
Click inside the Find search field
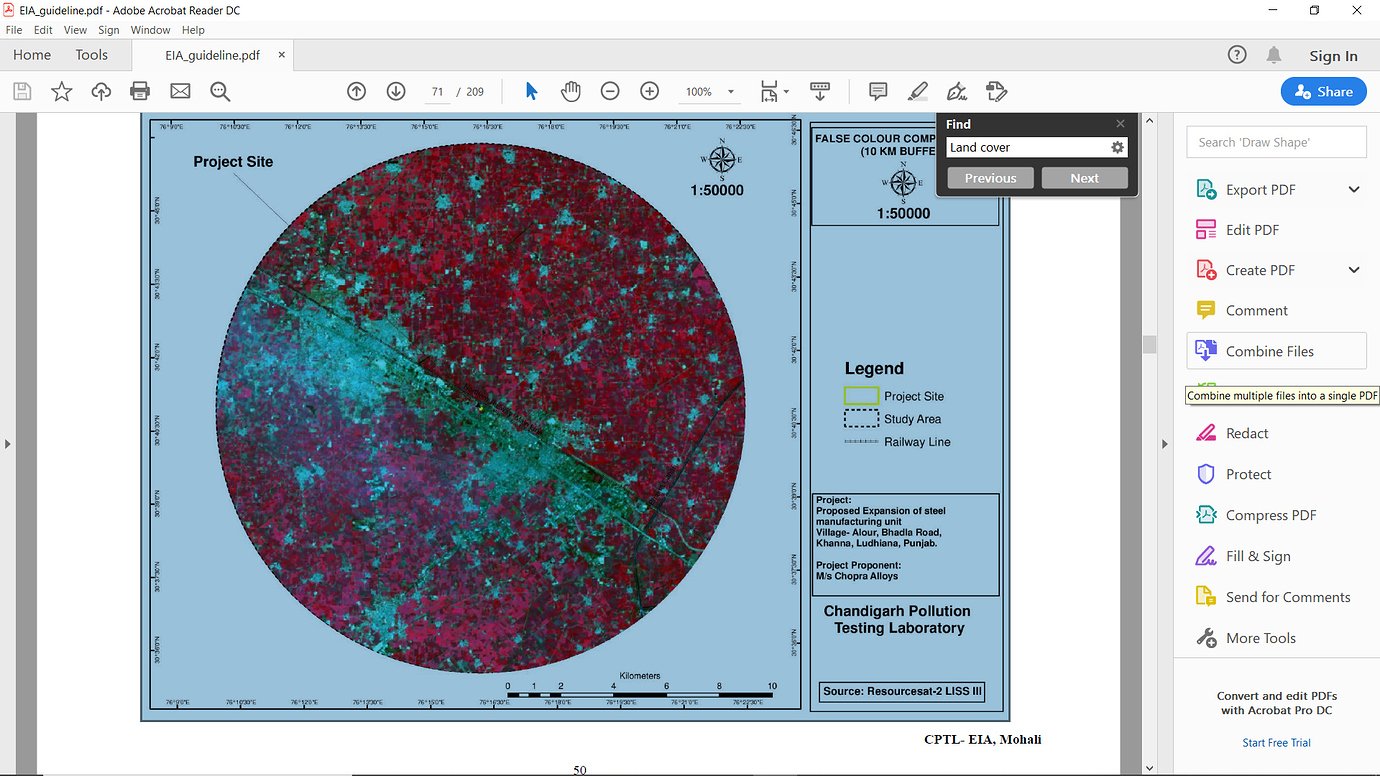point(1025,147)
